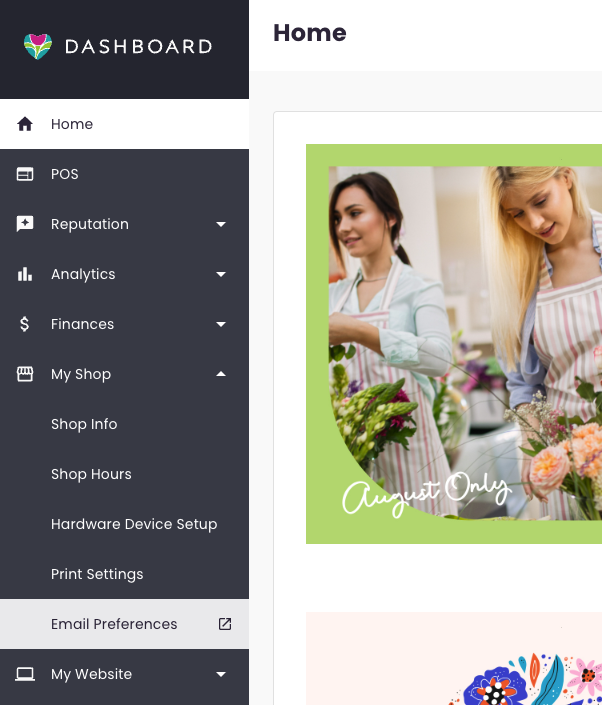The height and width of the screenshot is (705, 602).
Task: Click external-link icon beside Email Preferences
Action: coord(225,624)
